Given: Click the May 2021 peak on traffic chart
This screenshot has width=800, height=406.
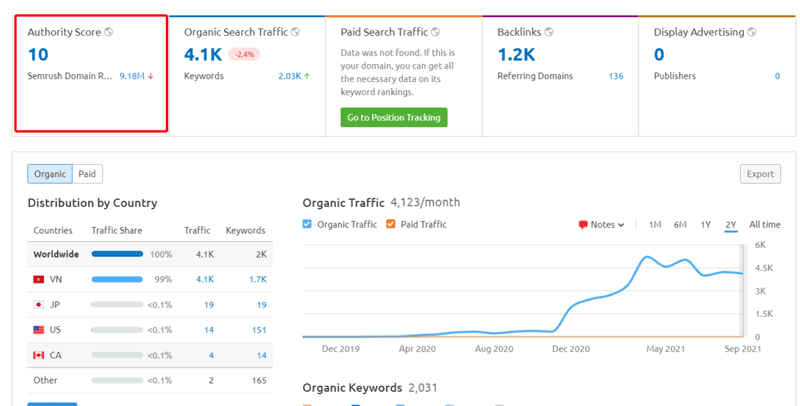Looking at the screenshot, I should pyautogui.click(x=647, y=257).
